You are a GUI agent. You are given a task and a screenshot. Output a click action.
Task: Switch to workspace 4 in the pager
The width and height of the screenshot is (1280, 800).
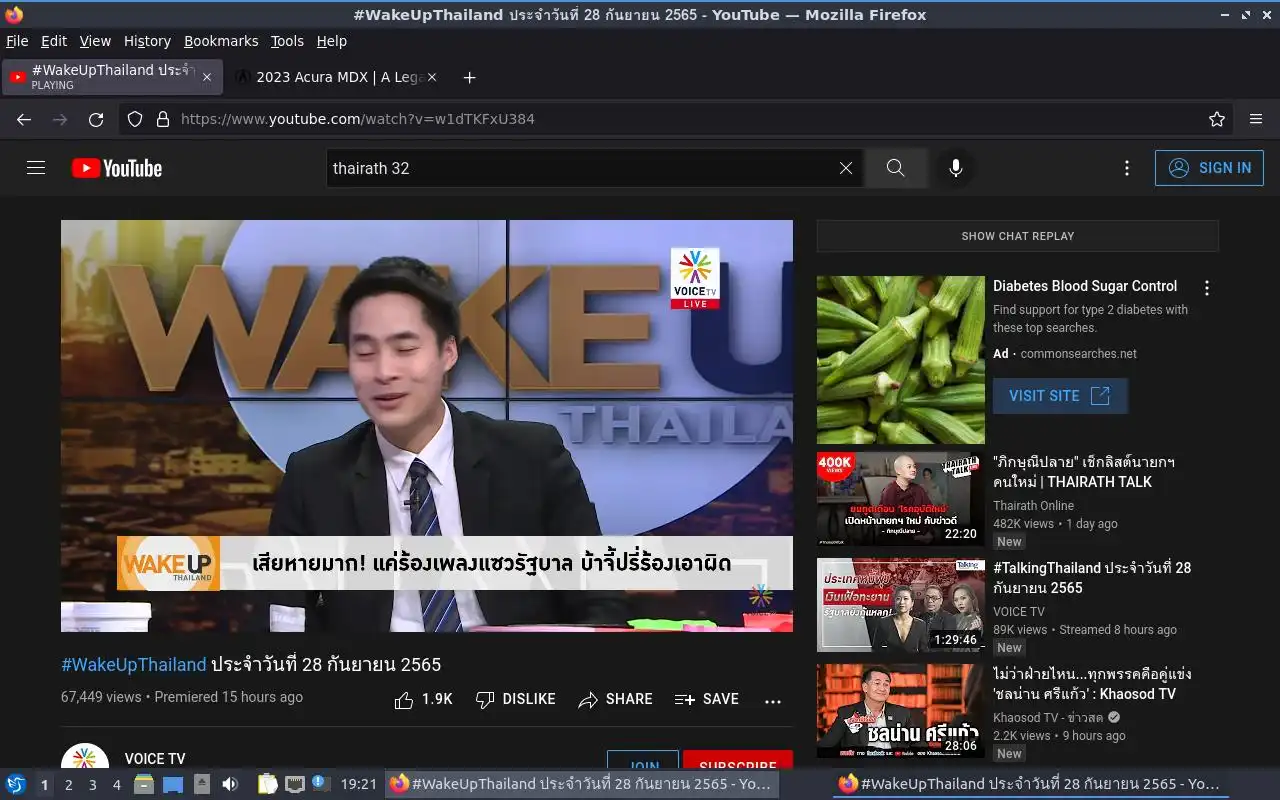point(116,785)
